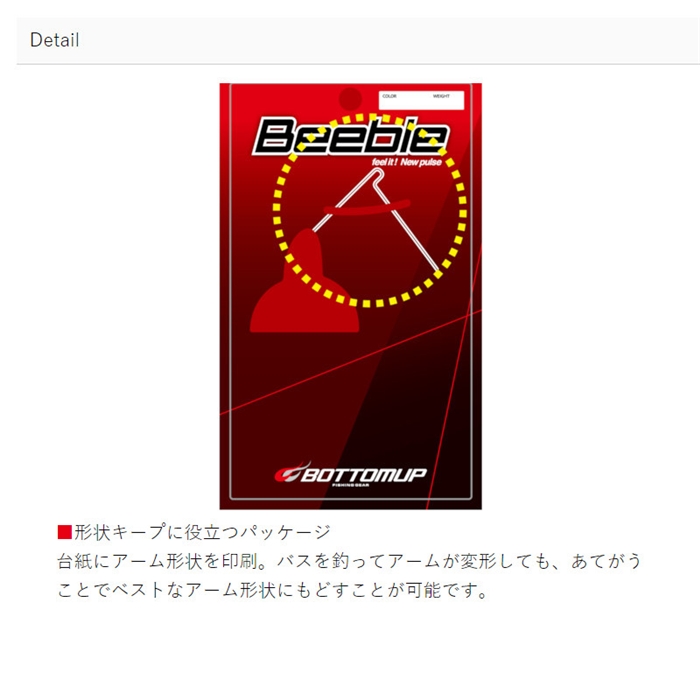Click the text line ending 可能です
The height and width of the screenshot is (700, 700).
point(272,590)
